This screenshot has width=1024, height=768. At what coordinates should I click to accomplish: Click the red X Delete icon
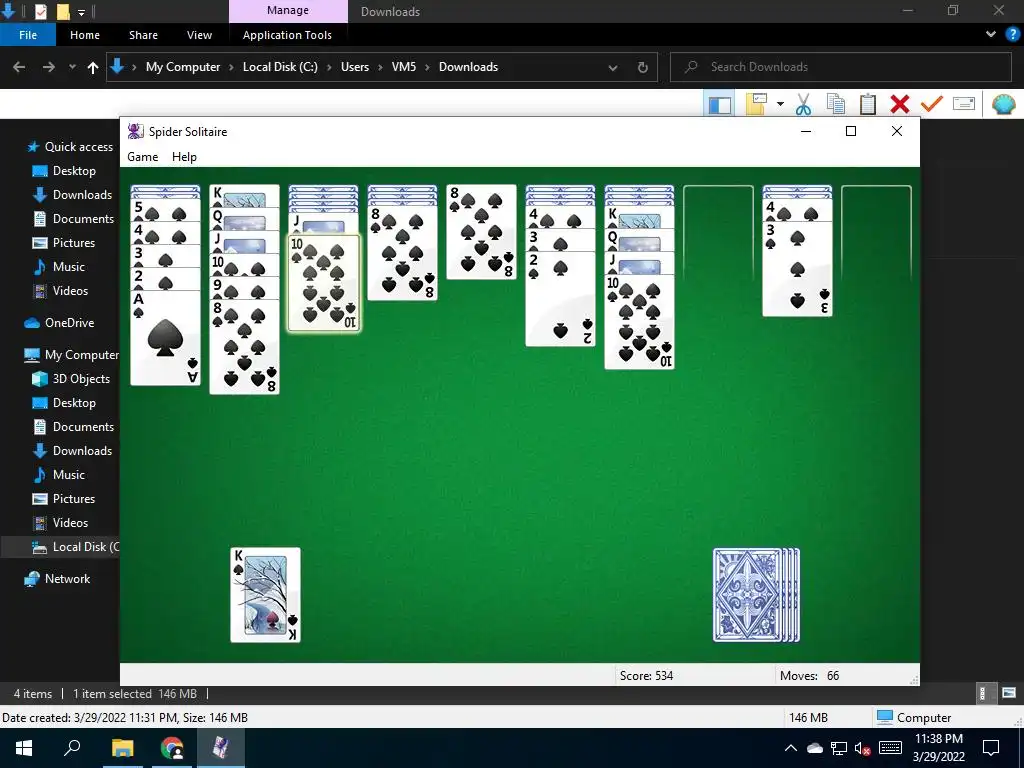(899, 104)
